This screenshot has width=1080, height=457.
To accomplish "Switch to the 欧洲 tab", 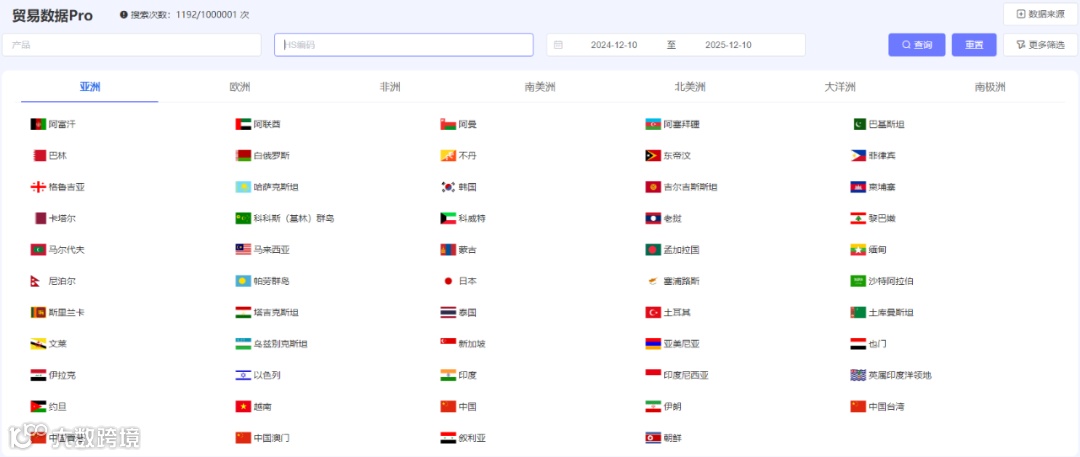I will click(x=240, y=87).
